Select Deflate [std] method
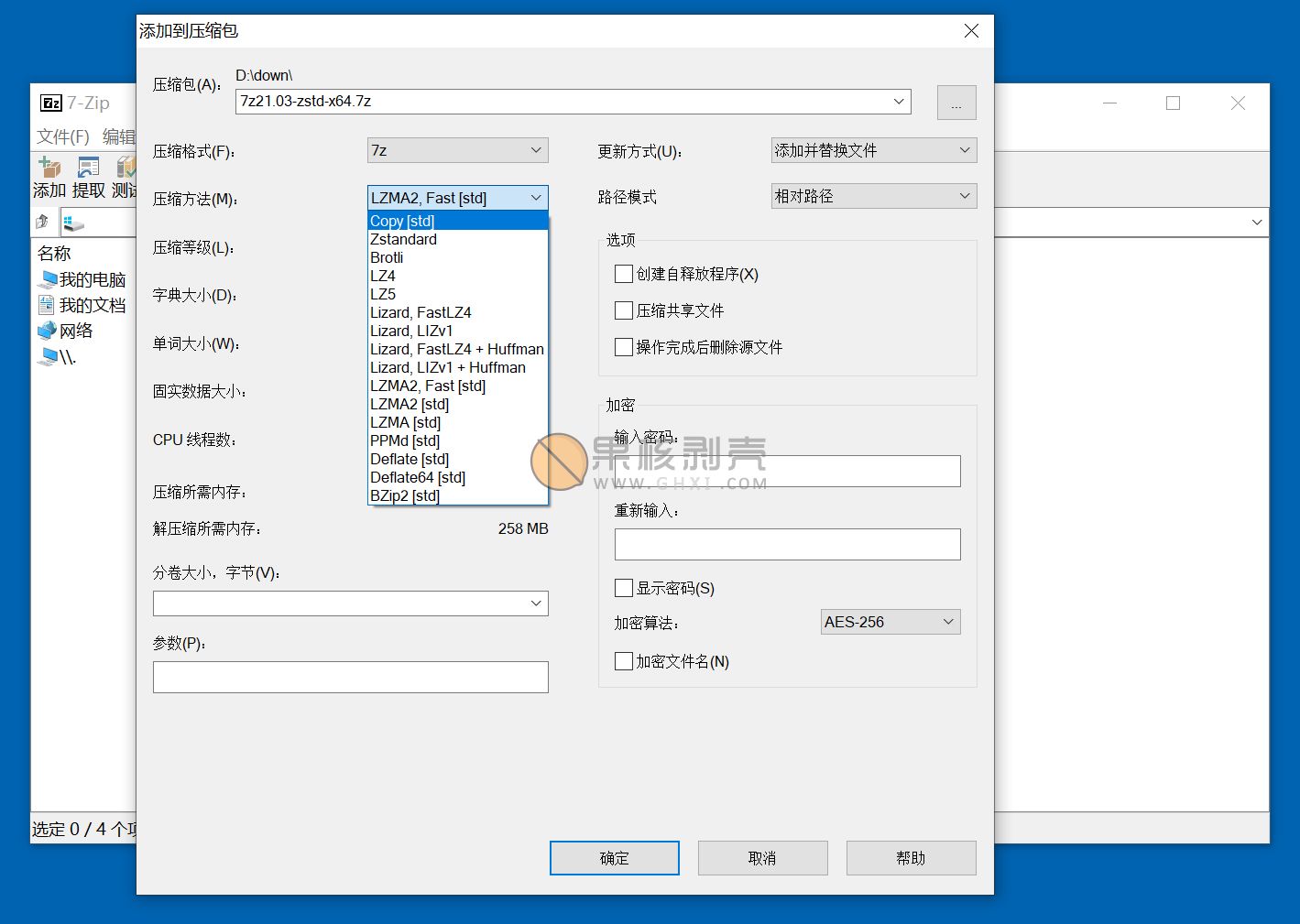 pyautogui.click(x=458, y=459)
